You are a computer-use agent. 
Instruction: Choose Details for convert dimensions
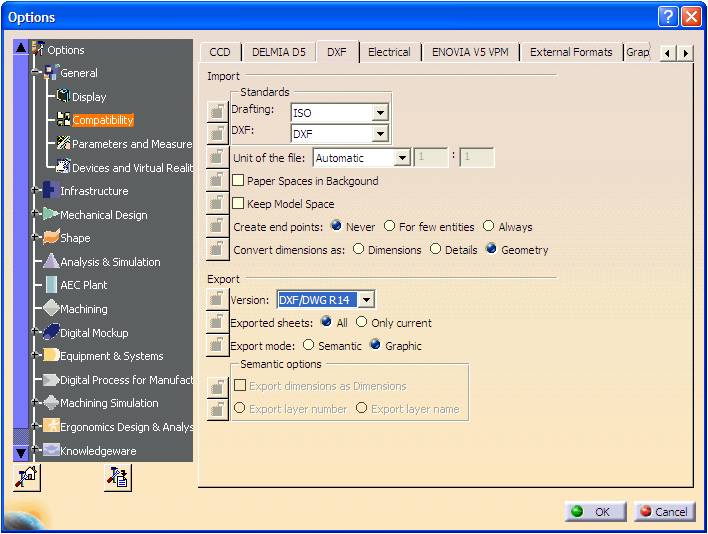coord(435,249)
